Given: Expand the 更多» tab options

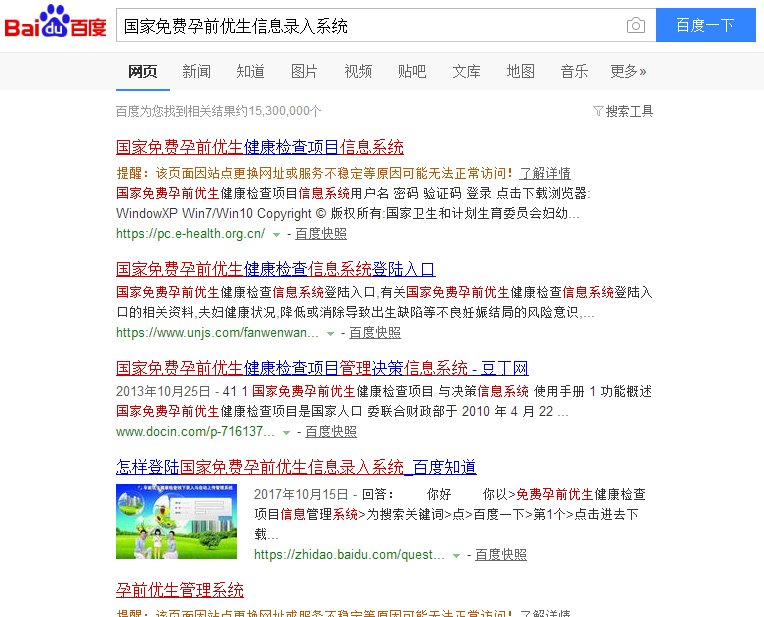Looking at the screenshot, I should coord(629,72).
